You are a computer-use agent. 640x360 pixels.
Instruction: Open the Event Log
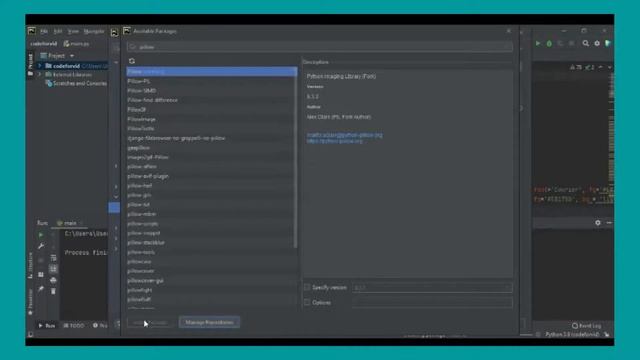pyautogui.click(x=587, y=326)
